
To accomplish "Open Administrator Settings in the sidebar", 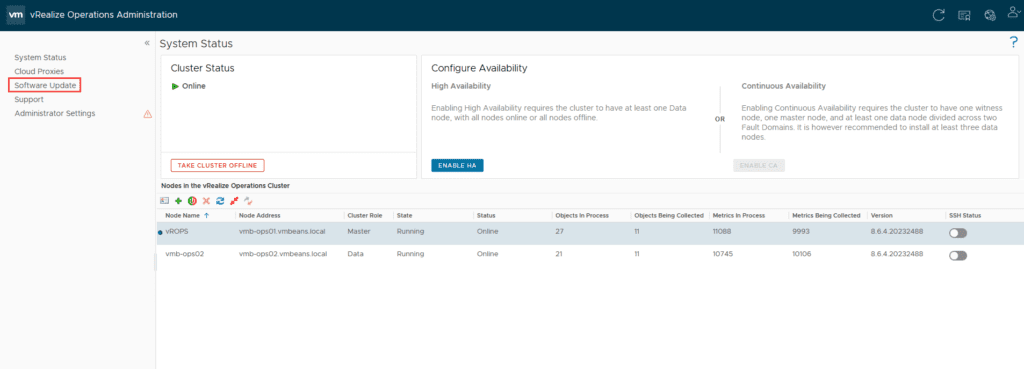I will 55,114.
